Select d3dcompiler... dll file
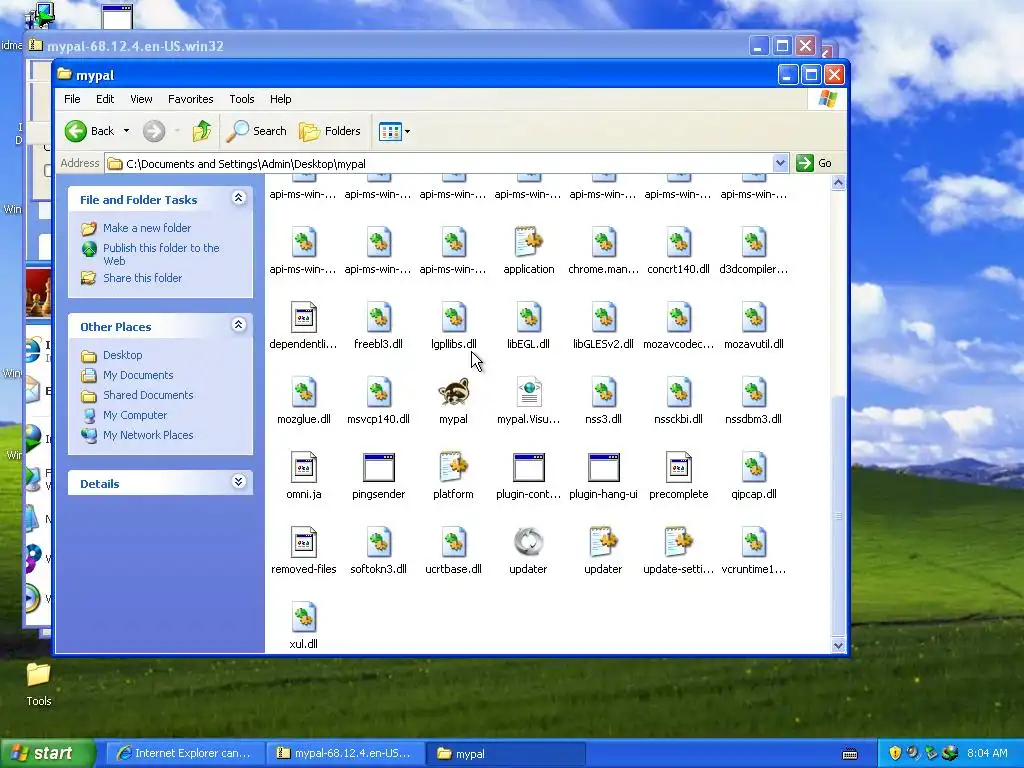Viewport: 1024px width, 768px height. [754, 242]
